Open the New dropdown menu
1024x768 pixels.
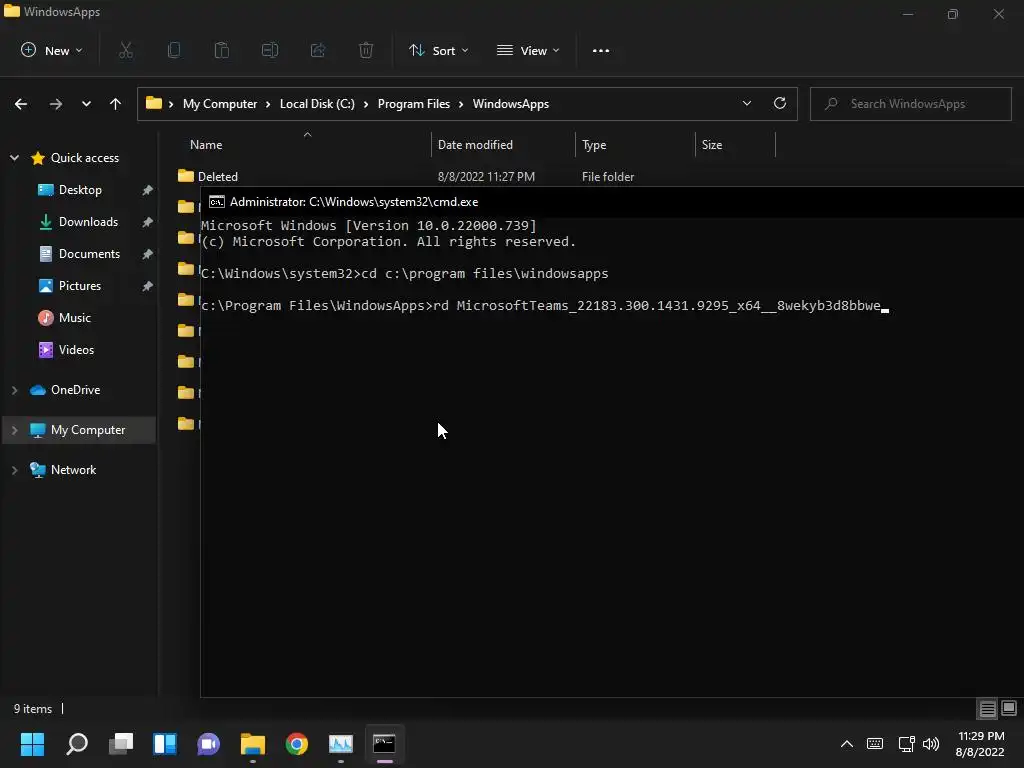tap(52, 50)
